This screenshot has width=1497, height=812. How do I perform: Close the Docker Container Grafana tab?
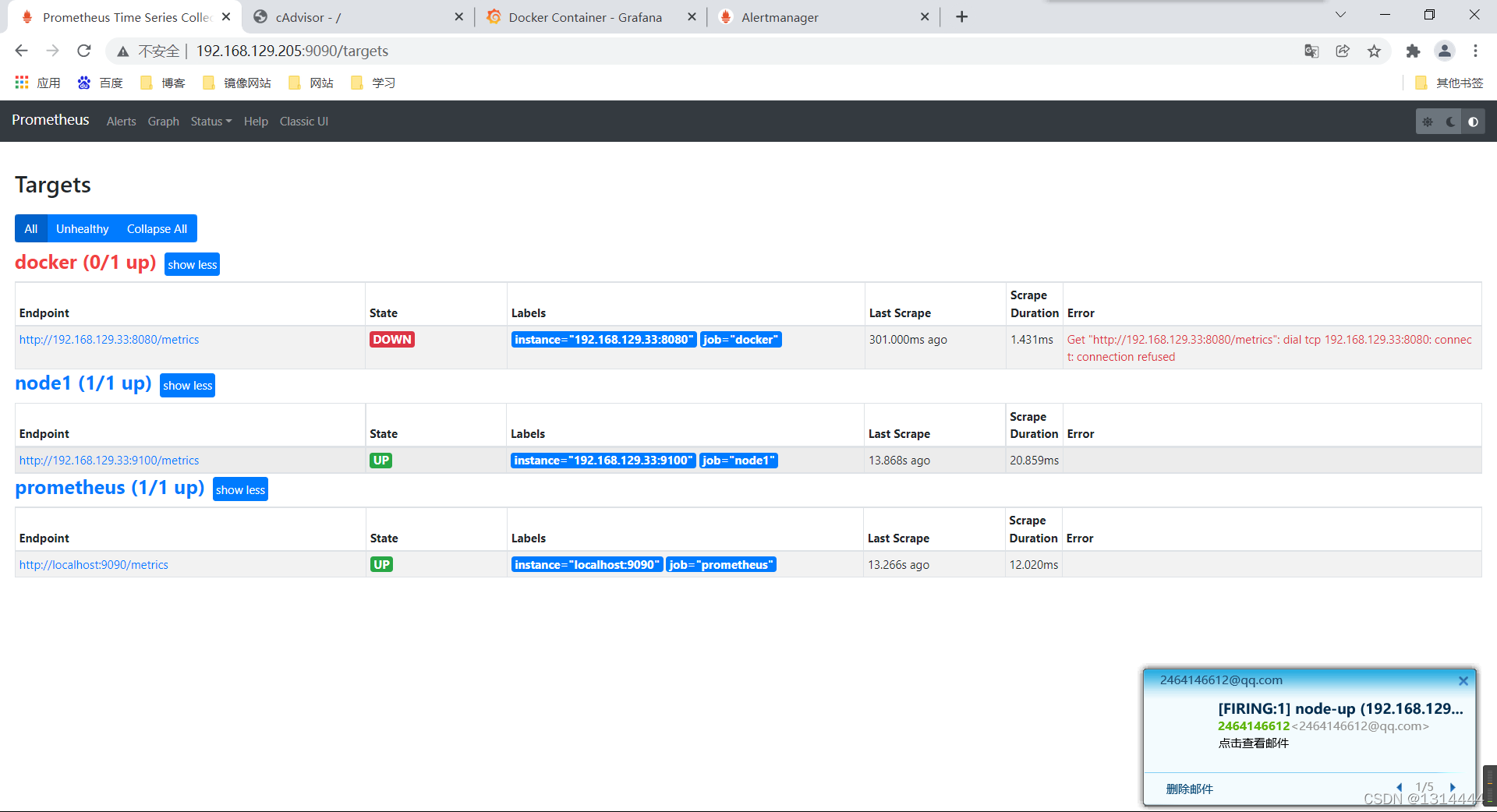(x=692, y=16)
